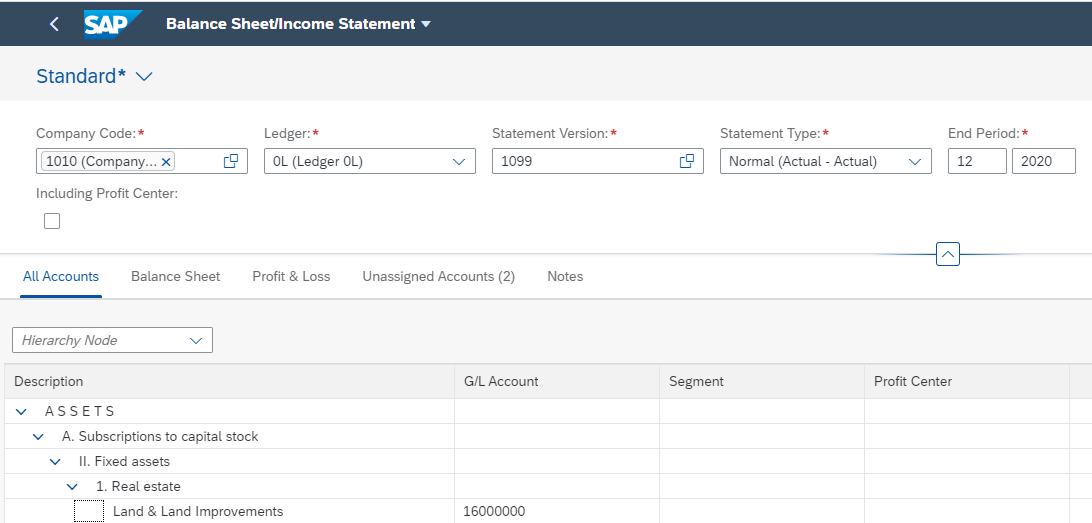Open Company Code value help icon
Viewport: 1092px width, 523px height.
click(231, 161)
